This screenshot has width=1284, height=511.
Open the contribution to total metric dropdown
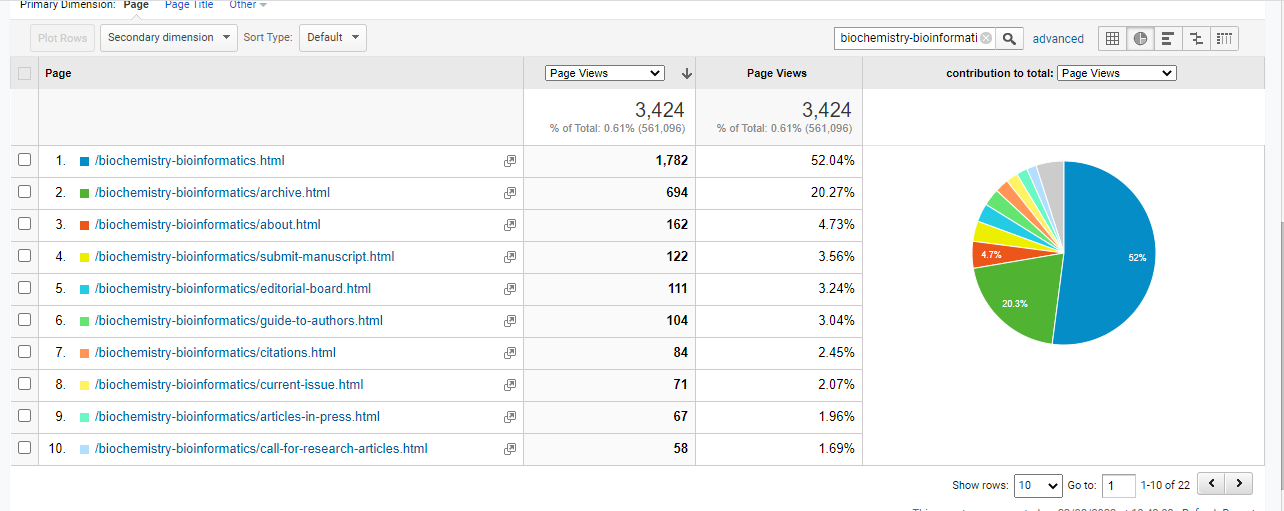tap(1116, 73)
